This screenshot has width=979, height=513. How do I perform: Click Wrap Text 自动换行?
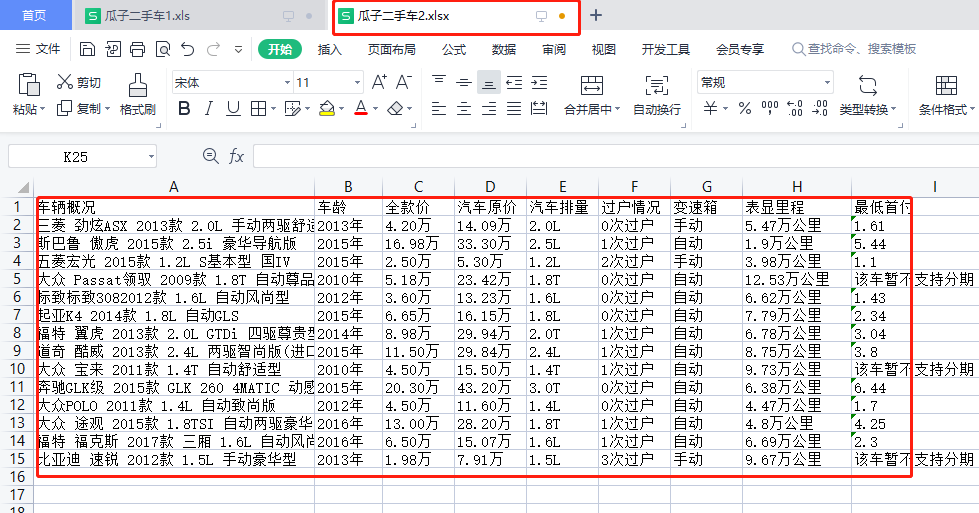(x=657, y=95)
